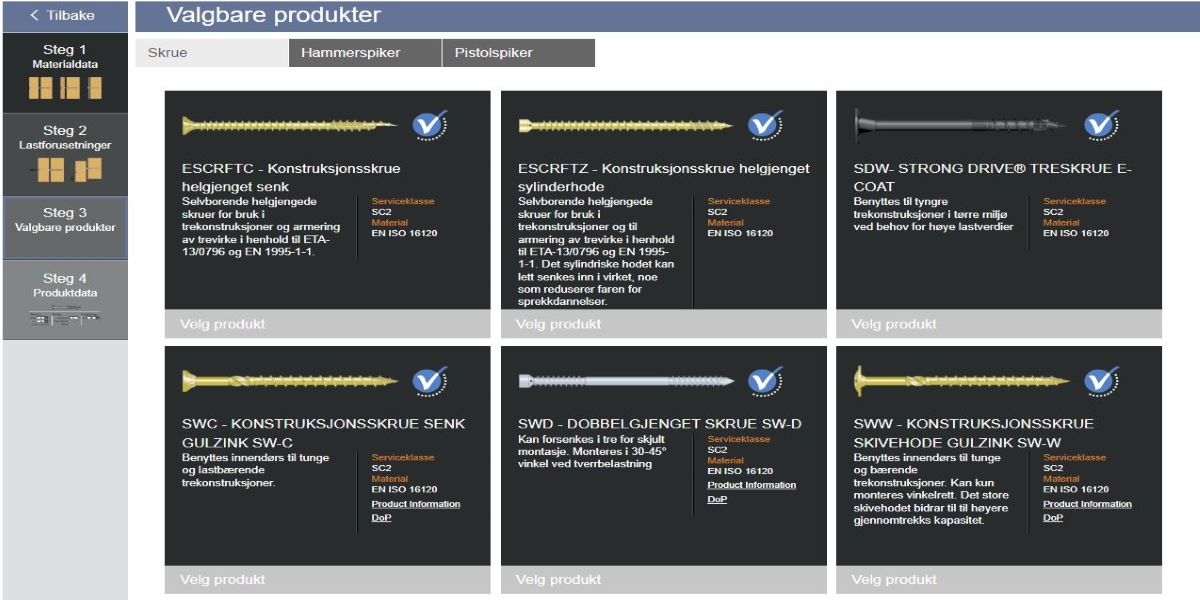Viewport: 1200px width, 600px height.
Task: Select the ESCRFTC countersunk screw image
Action: click(x=289, y=125)
